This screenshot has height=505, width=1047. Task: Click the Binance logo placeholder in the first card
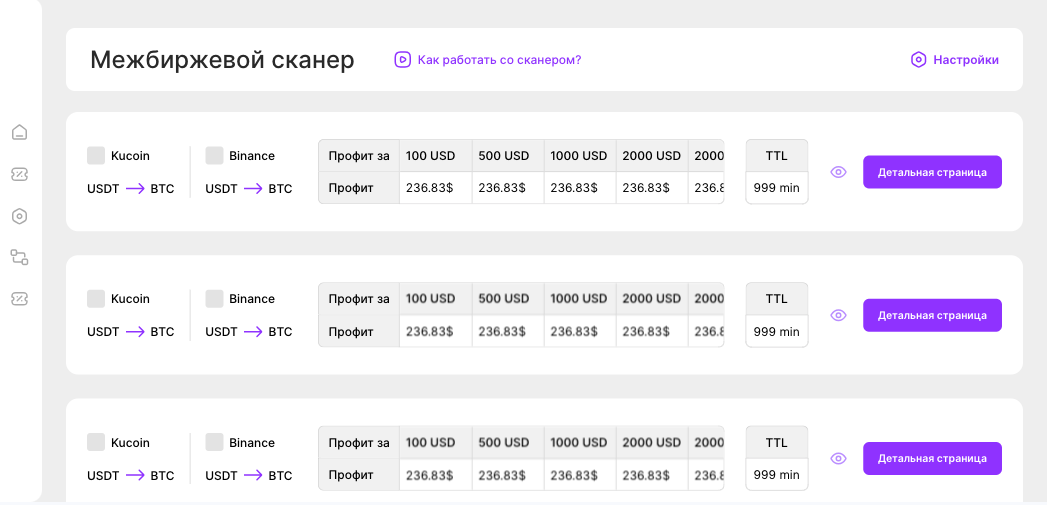click(x=214, y=156)
